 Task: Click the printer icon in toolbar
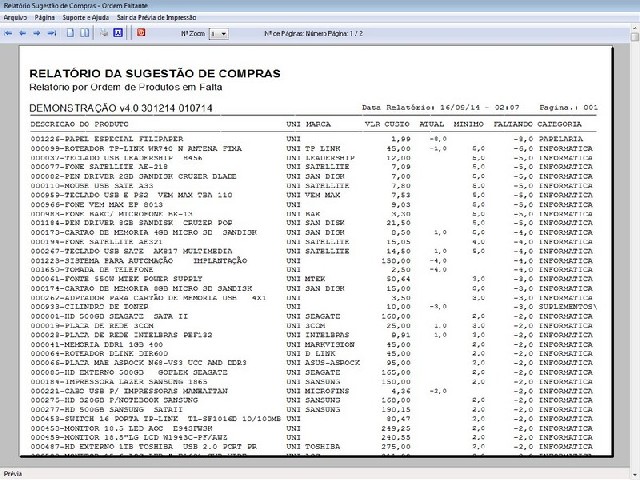pyautogui.click(x=104, y=33)
